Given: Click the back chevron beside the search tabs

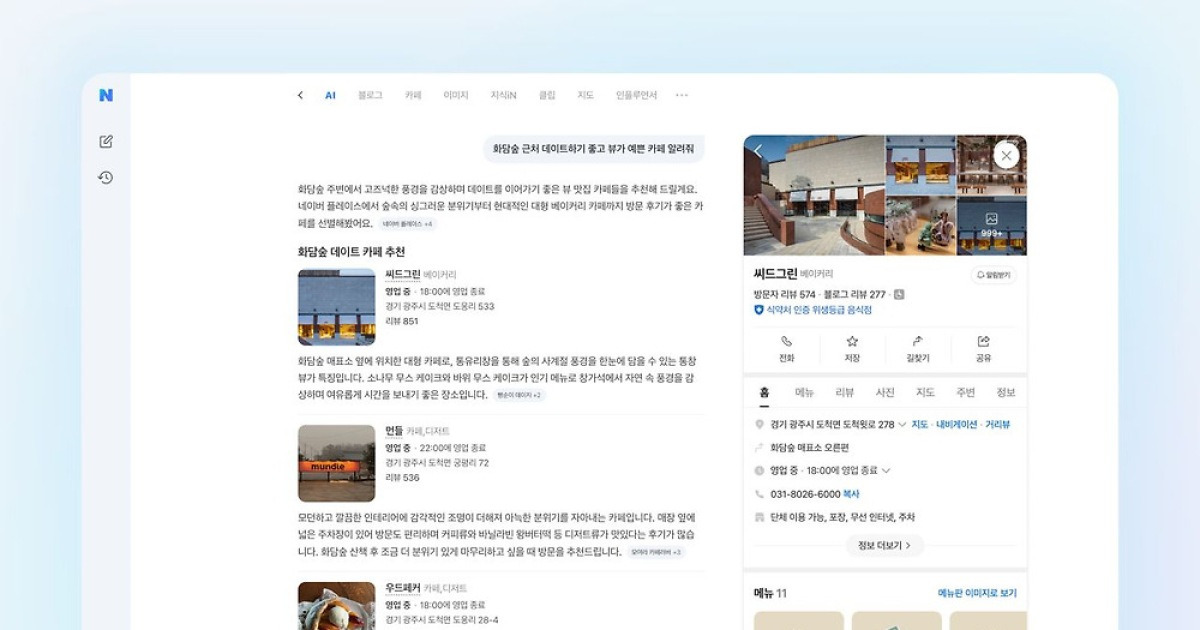Looking at the screenshot, I should click(300, 94).
